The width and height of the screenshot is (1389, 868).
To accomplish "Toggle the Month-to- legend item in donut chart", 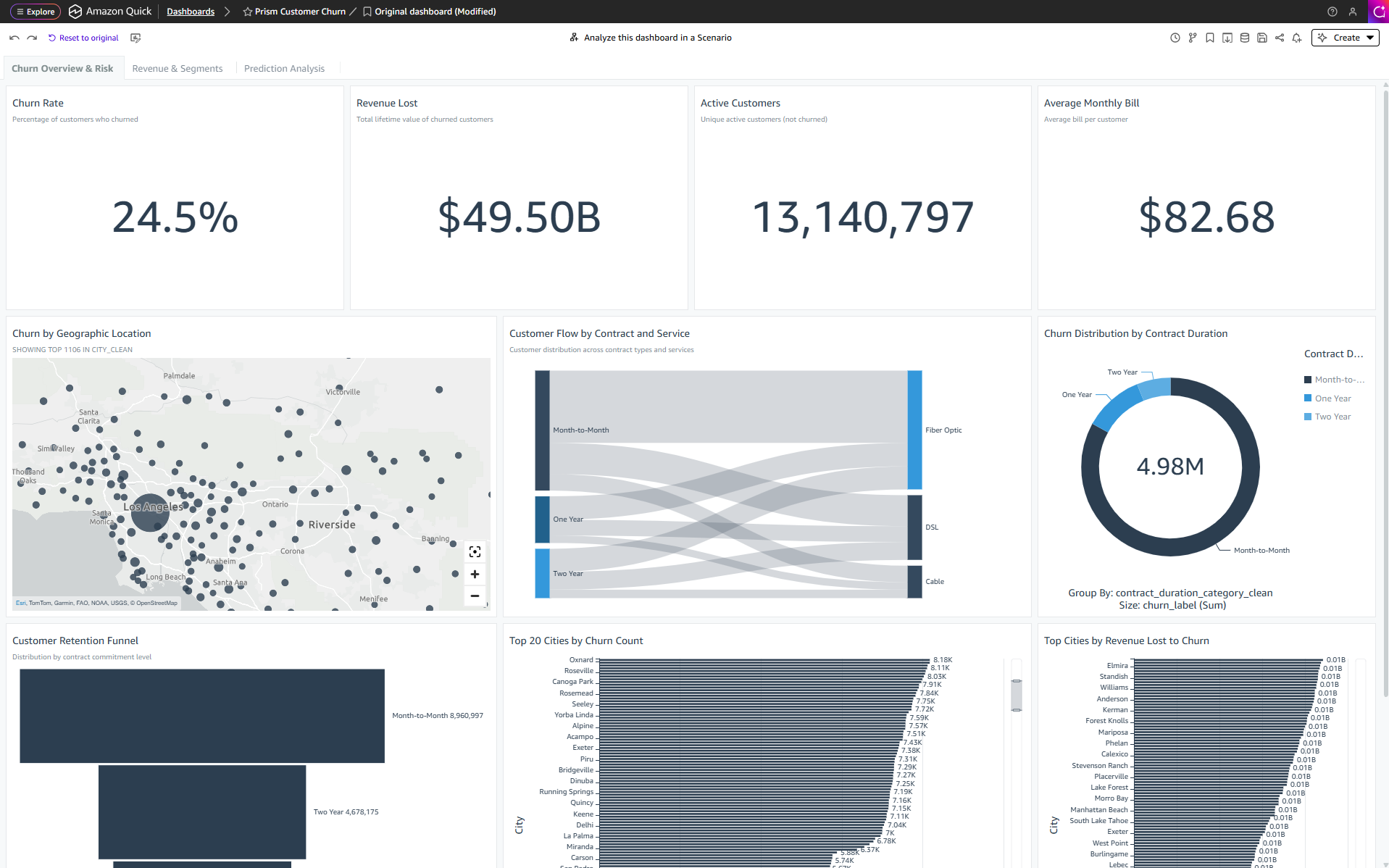I will [x=1338, y=380].
